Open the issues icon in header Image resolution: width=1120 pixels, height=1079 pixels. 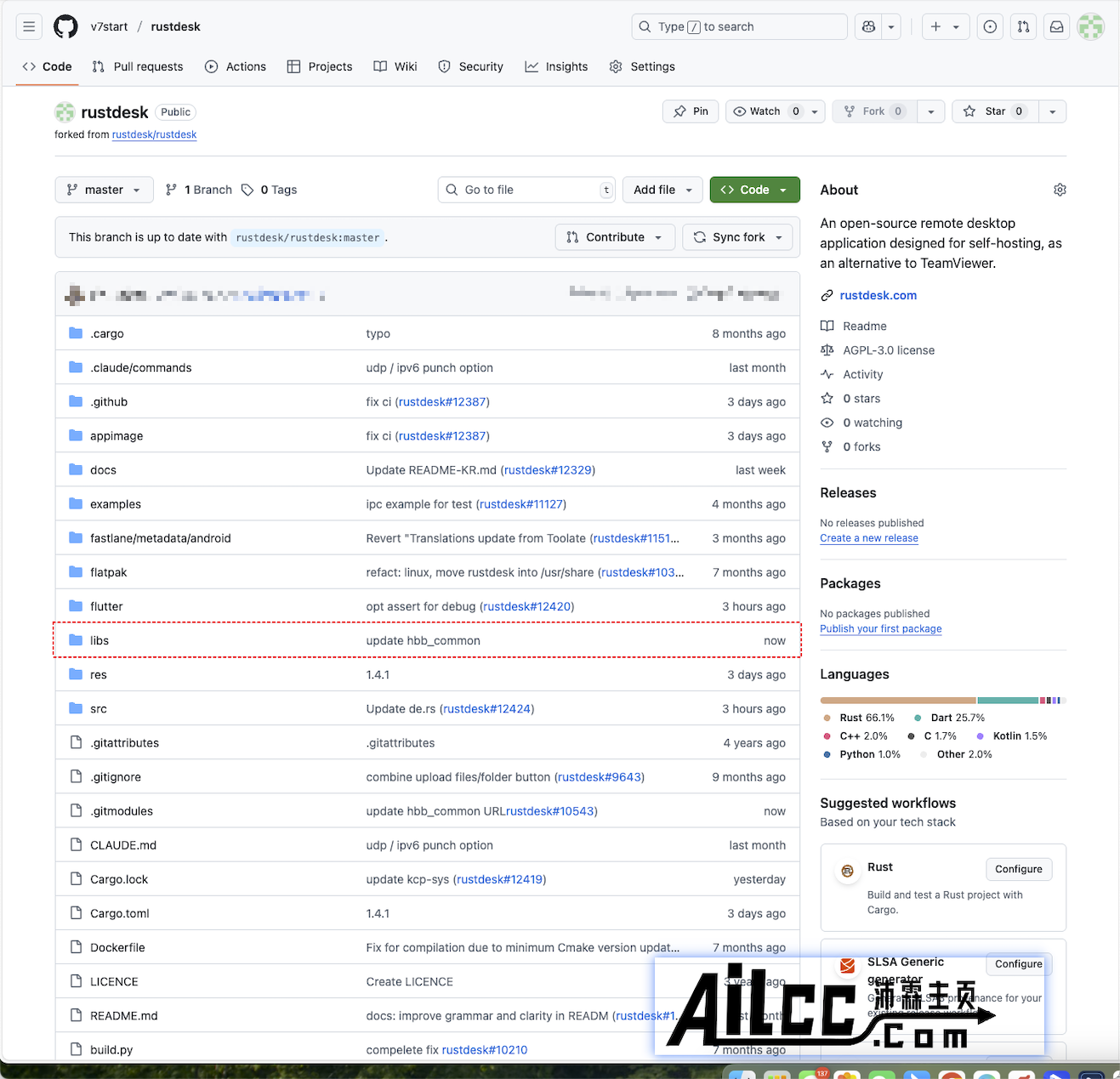click(990, 26)
